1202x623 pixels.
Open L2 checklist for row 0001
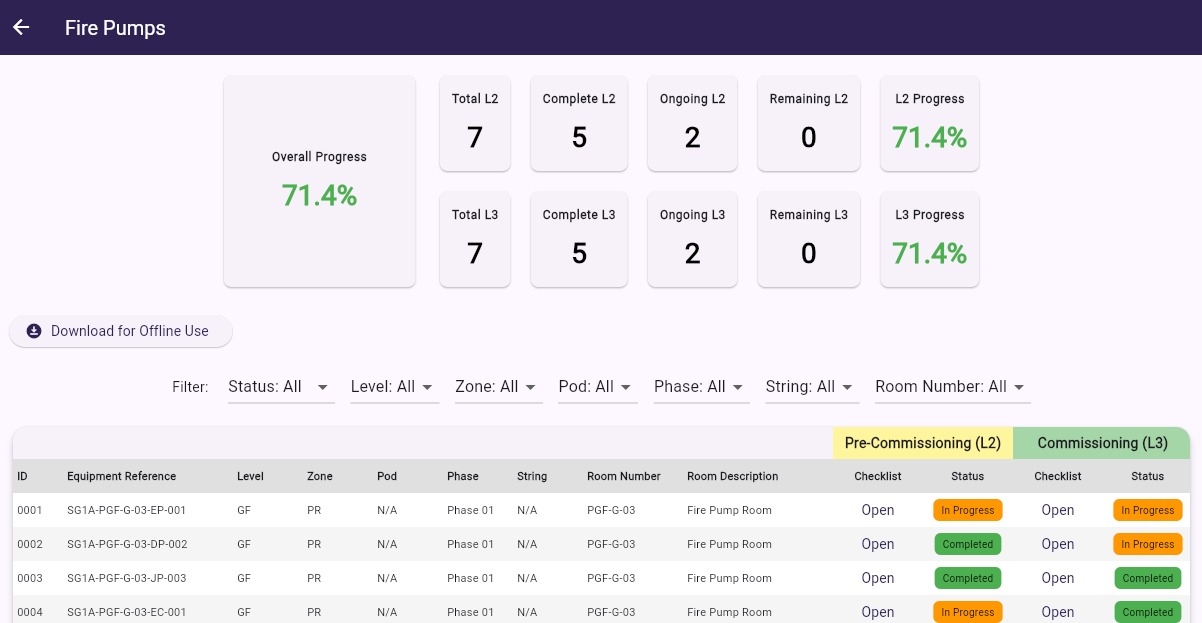pyautogui.click(x=878, y=510)
